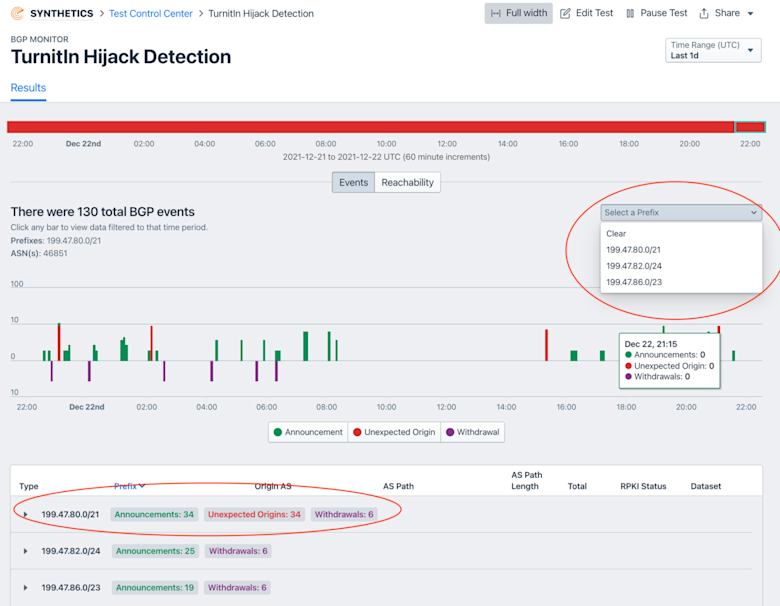780x606 pixels.
Task: Click the Pause Test button
Action: pos(656,13)
